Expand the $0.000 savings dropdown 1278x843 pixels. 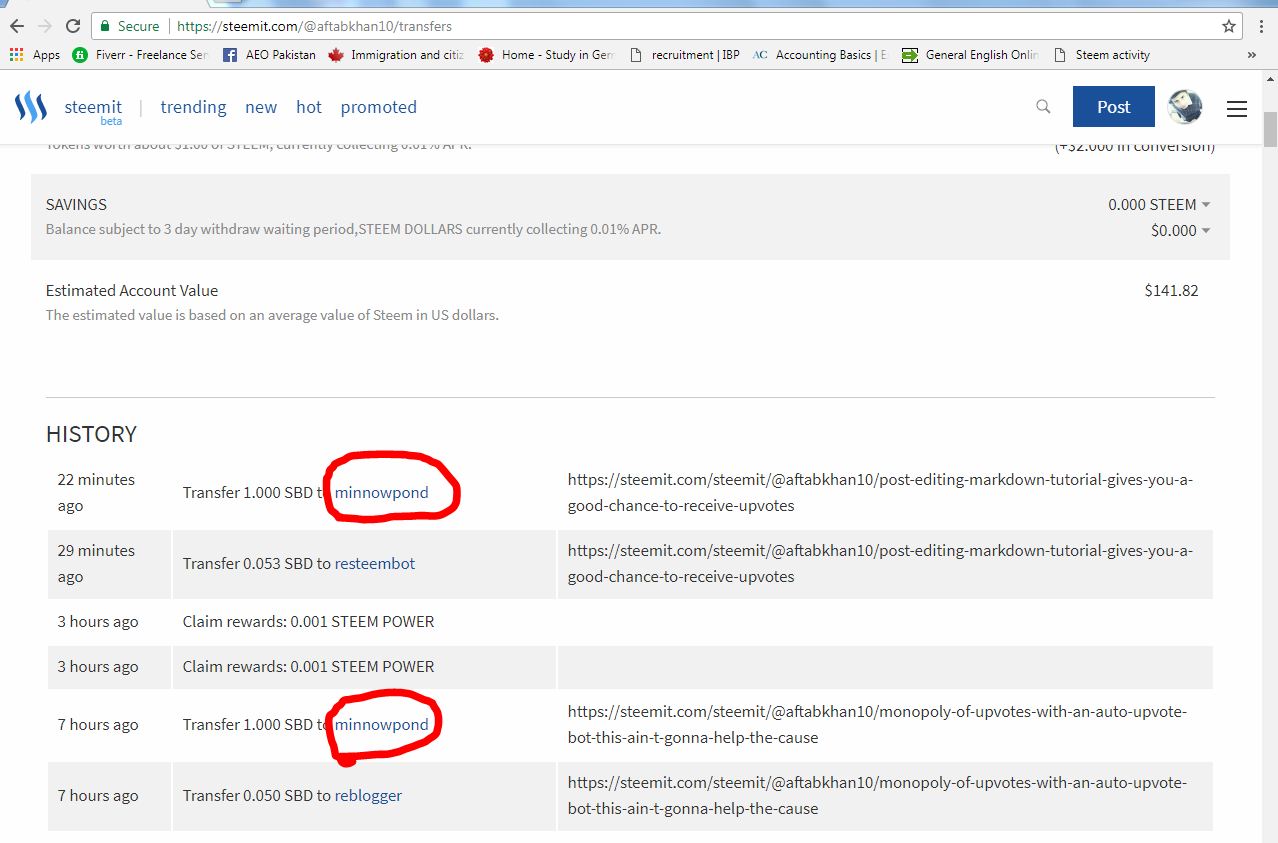click(1181, 230)
